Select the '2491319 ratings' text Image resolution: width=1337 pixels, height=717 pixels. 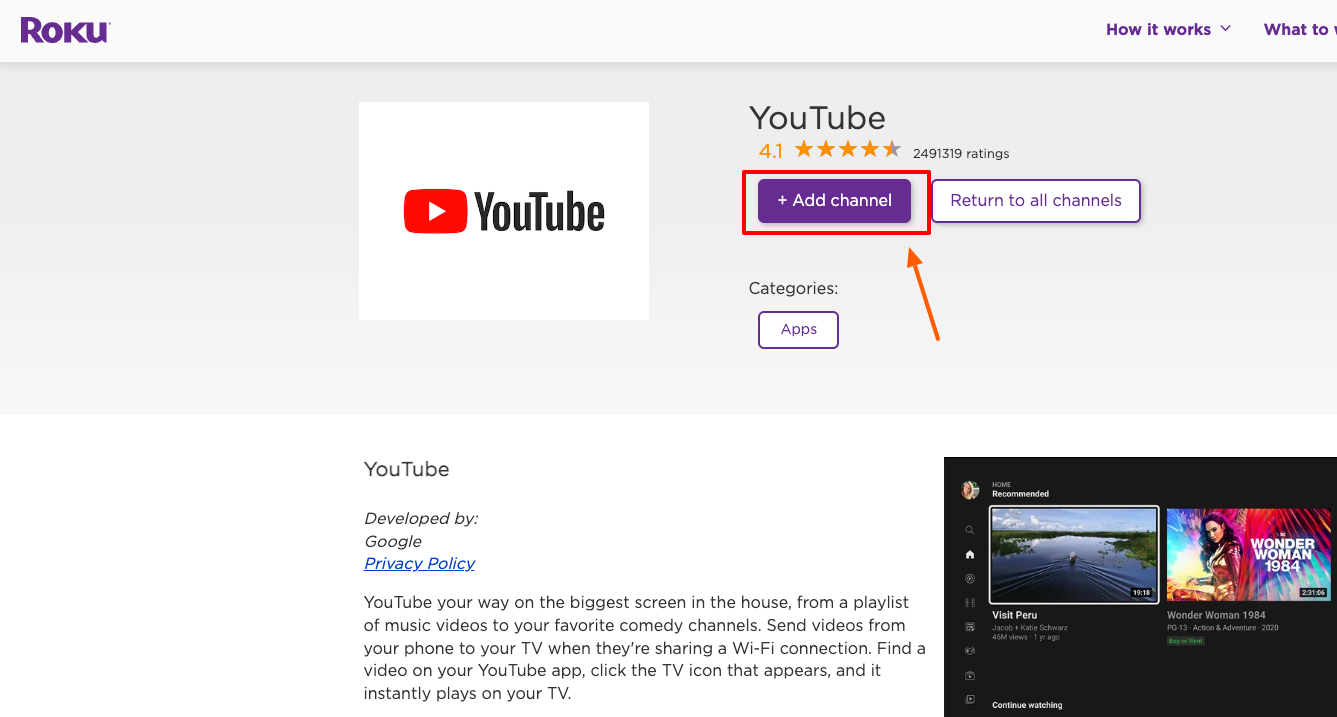[x=961, y=154]
